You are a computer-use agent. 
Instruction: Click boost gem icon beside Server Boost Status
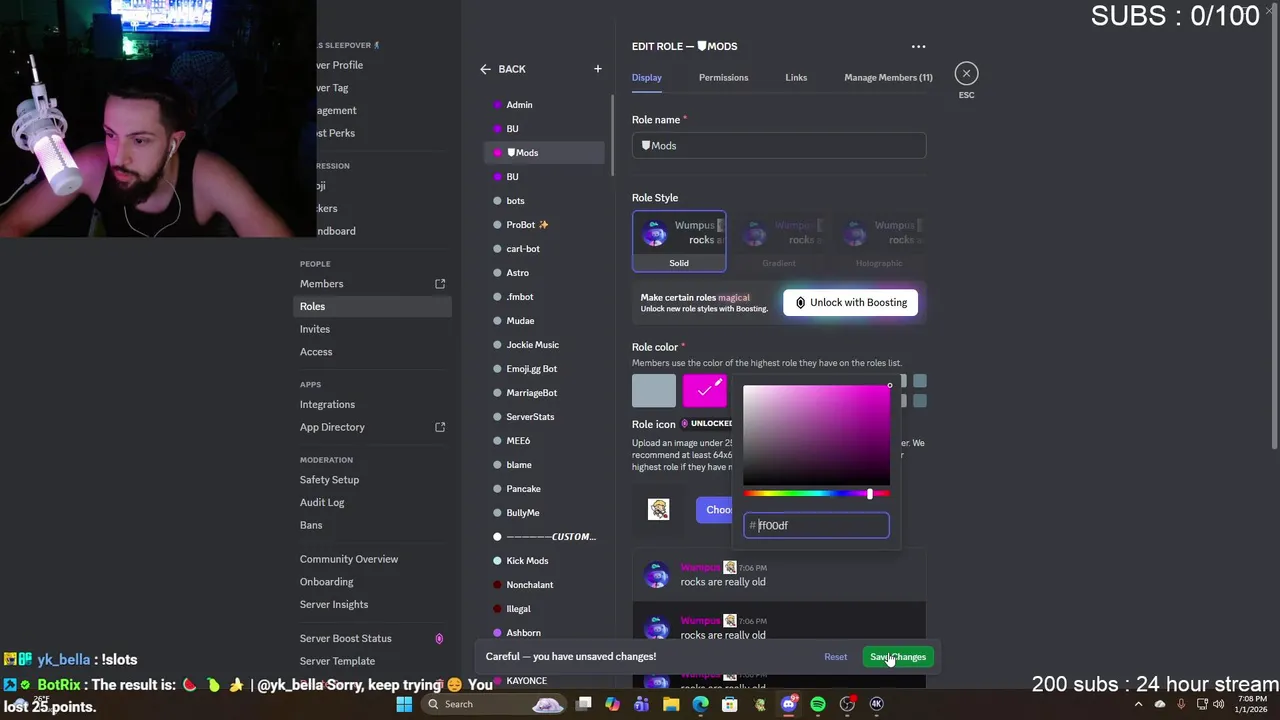(439, 638)
